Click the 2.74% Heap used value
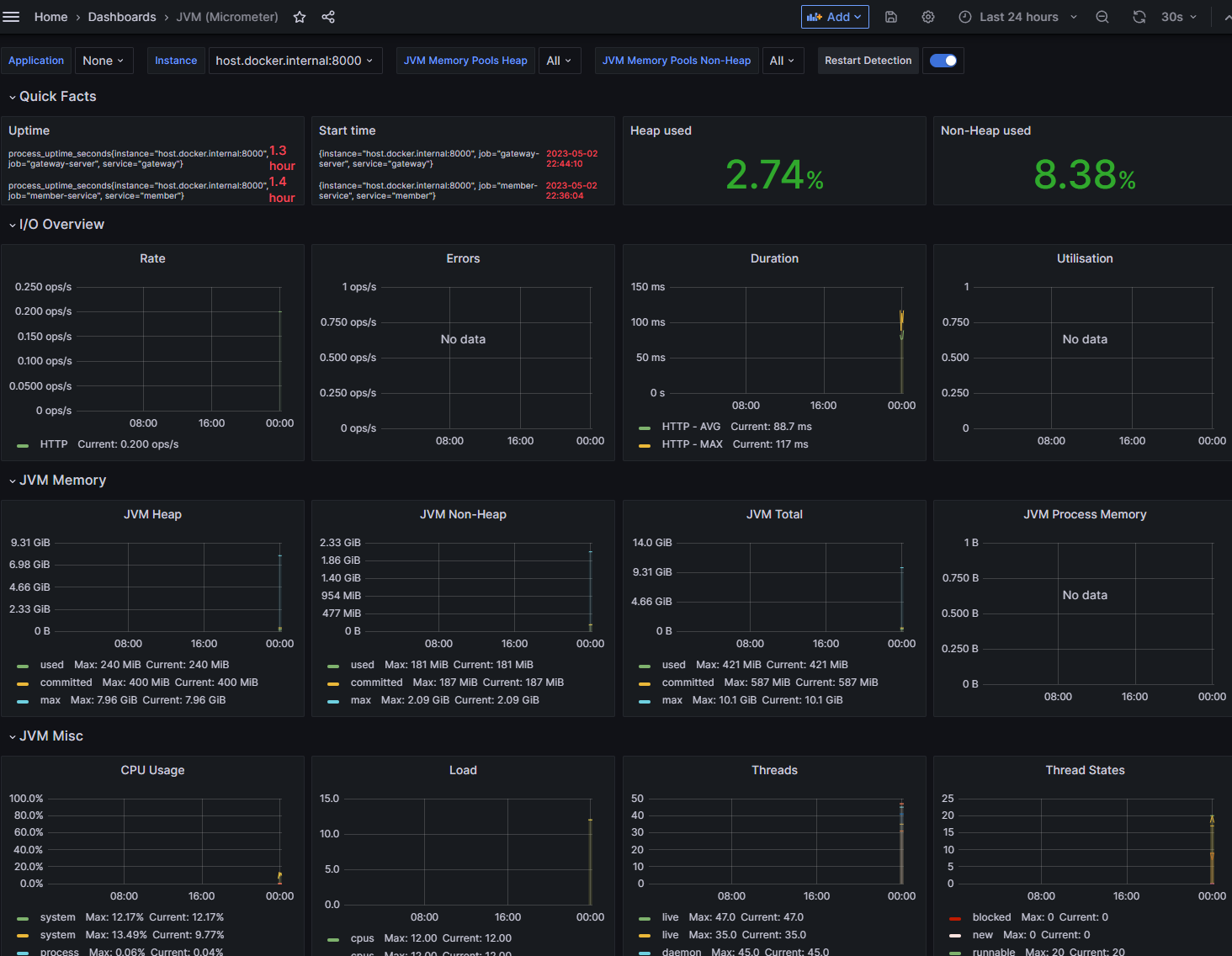This screenshot has width=1232, height=956. 774,175
